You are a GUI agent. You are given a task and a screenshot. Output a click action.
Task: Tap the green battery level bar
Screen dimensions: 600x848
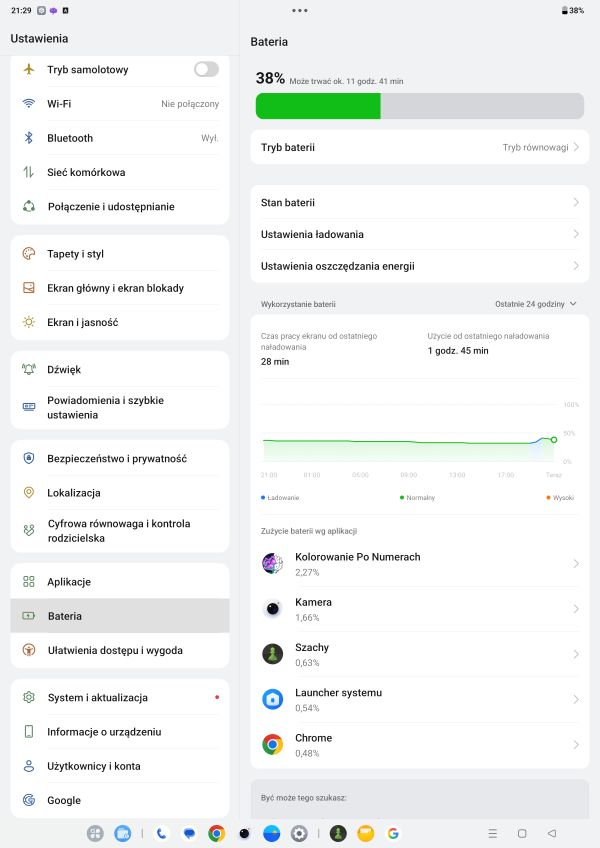coord(318,106)
